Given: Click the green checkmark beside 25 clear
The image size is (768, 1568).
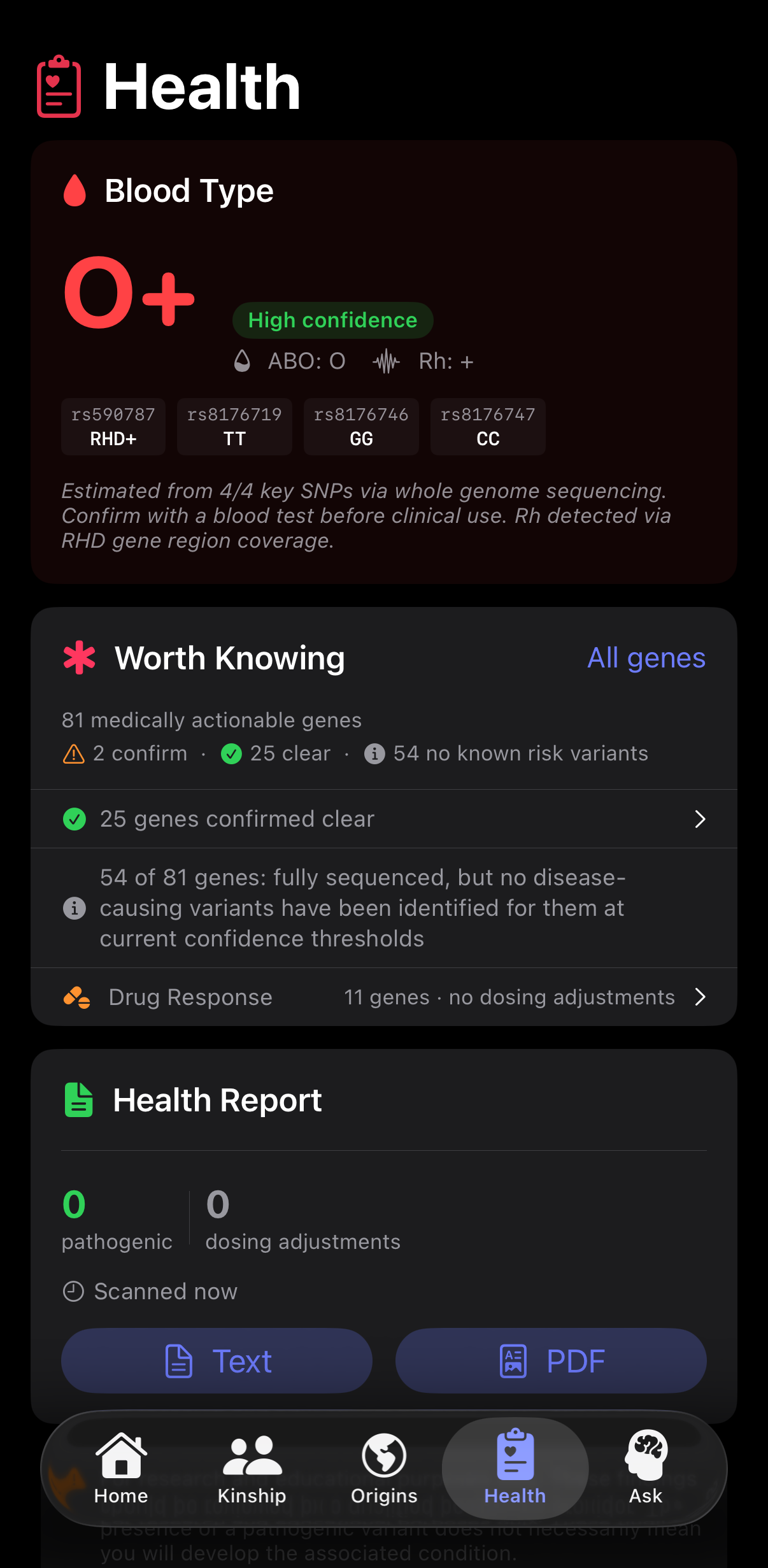Looking at the screenshot, I should coord(231,753).
